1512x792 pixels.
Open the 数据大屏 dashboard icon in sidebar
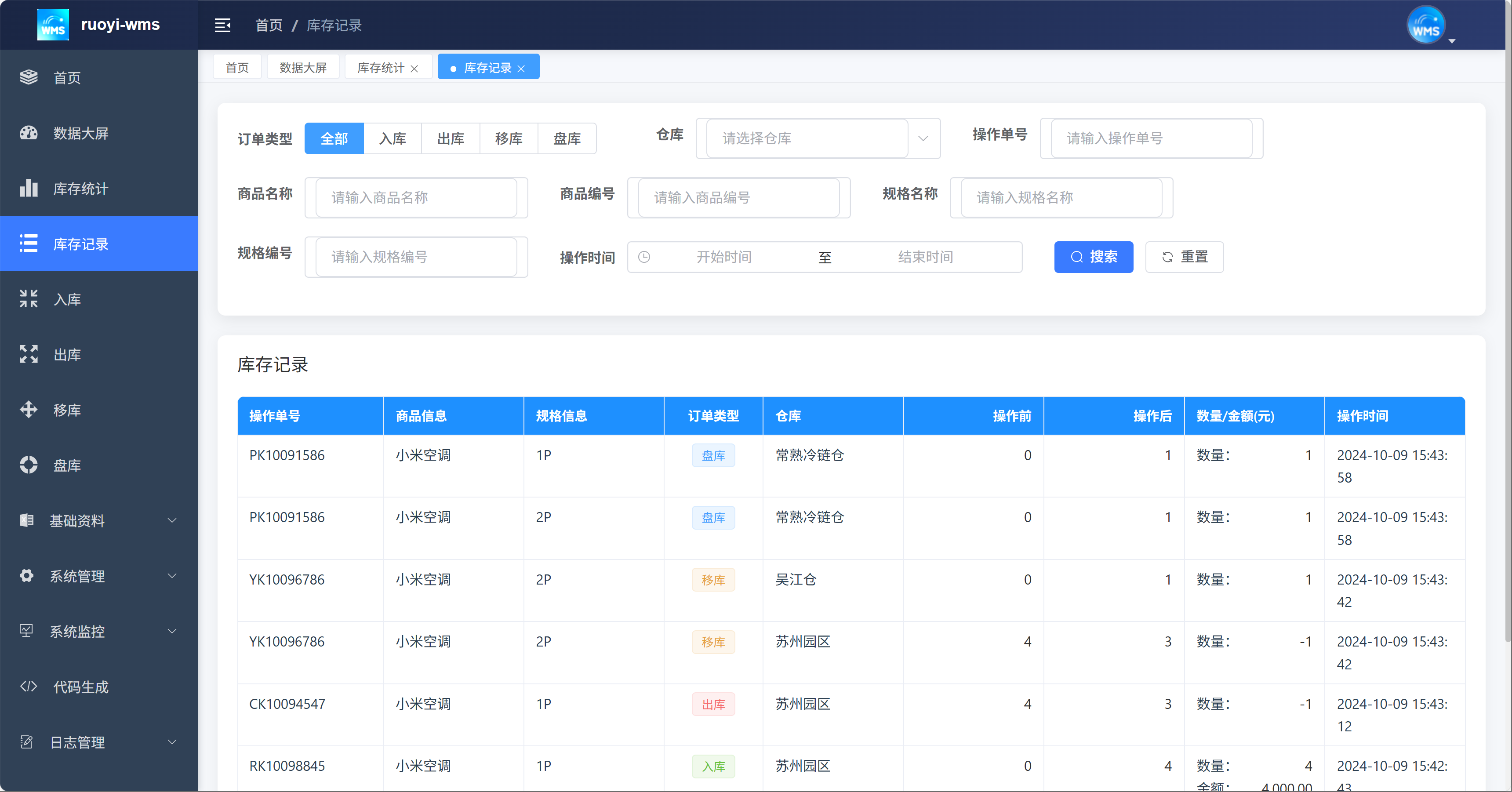28,133
